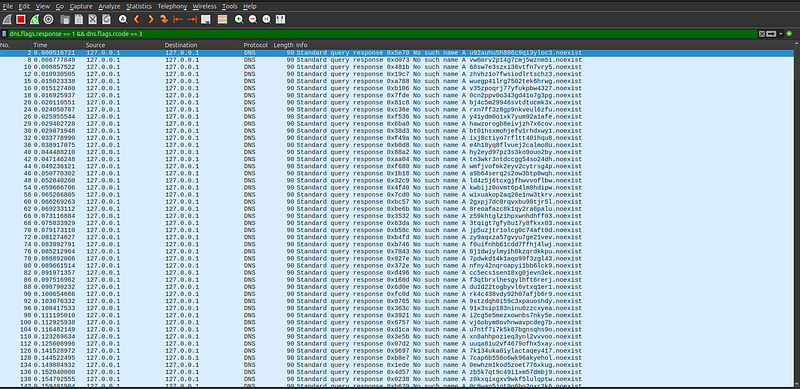
Task: Select packet 128 response 0xb8e7
Action: [x=396, y=358]
